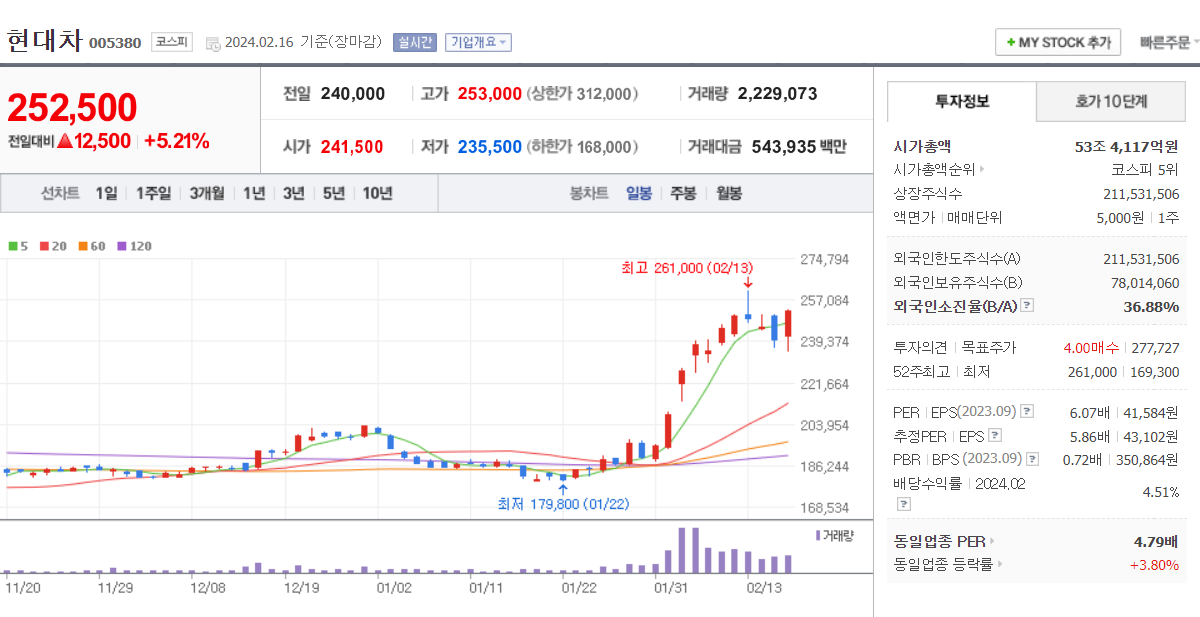Click the help icon next to PBR BPS(2023.09)
1200x617 pixels.
point(1032,460)
